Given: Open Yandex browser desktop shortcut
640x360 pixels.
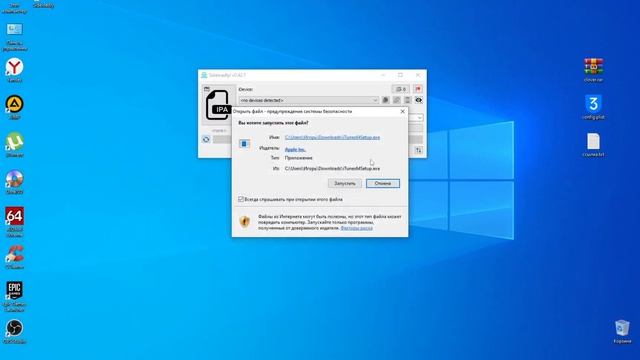Looking at the screenshot, I should 15,71.
